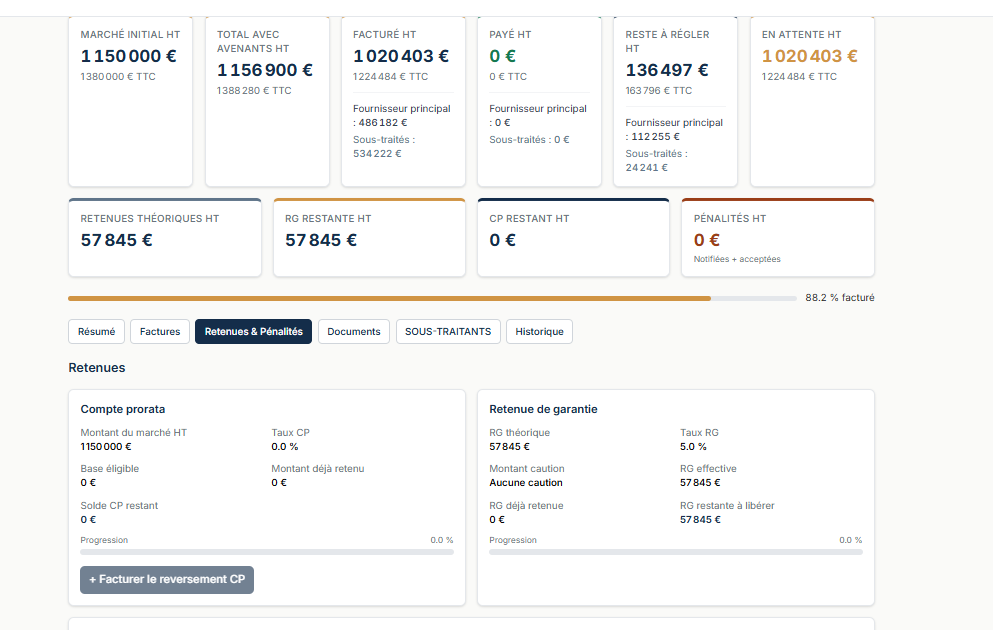Screen dimensions: 993x630
Task: Click the Retenue de garantie progression bar
Action: click(676, 552)
